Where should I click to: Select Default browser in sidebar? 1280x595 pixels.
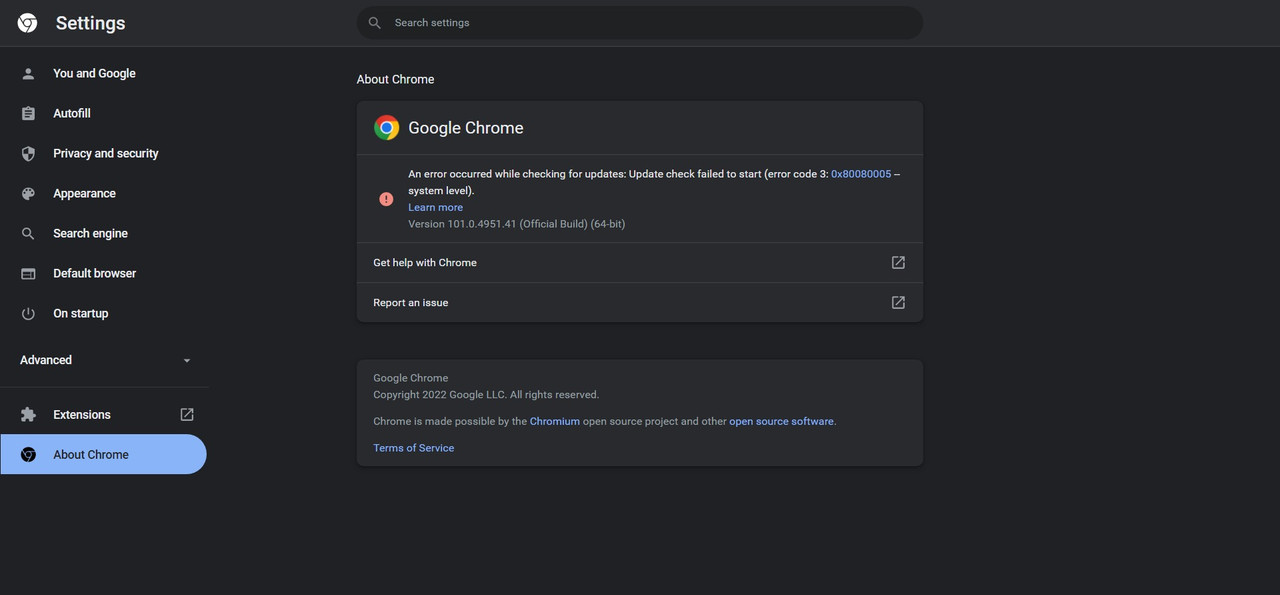(104, 273)
